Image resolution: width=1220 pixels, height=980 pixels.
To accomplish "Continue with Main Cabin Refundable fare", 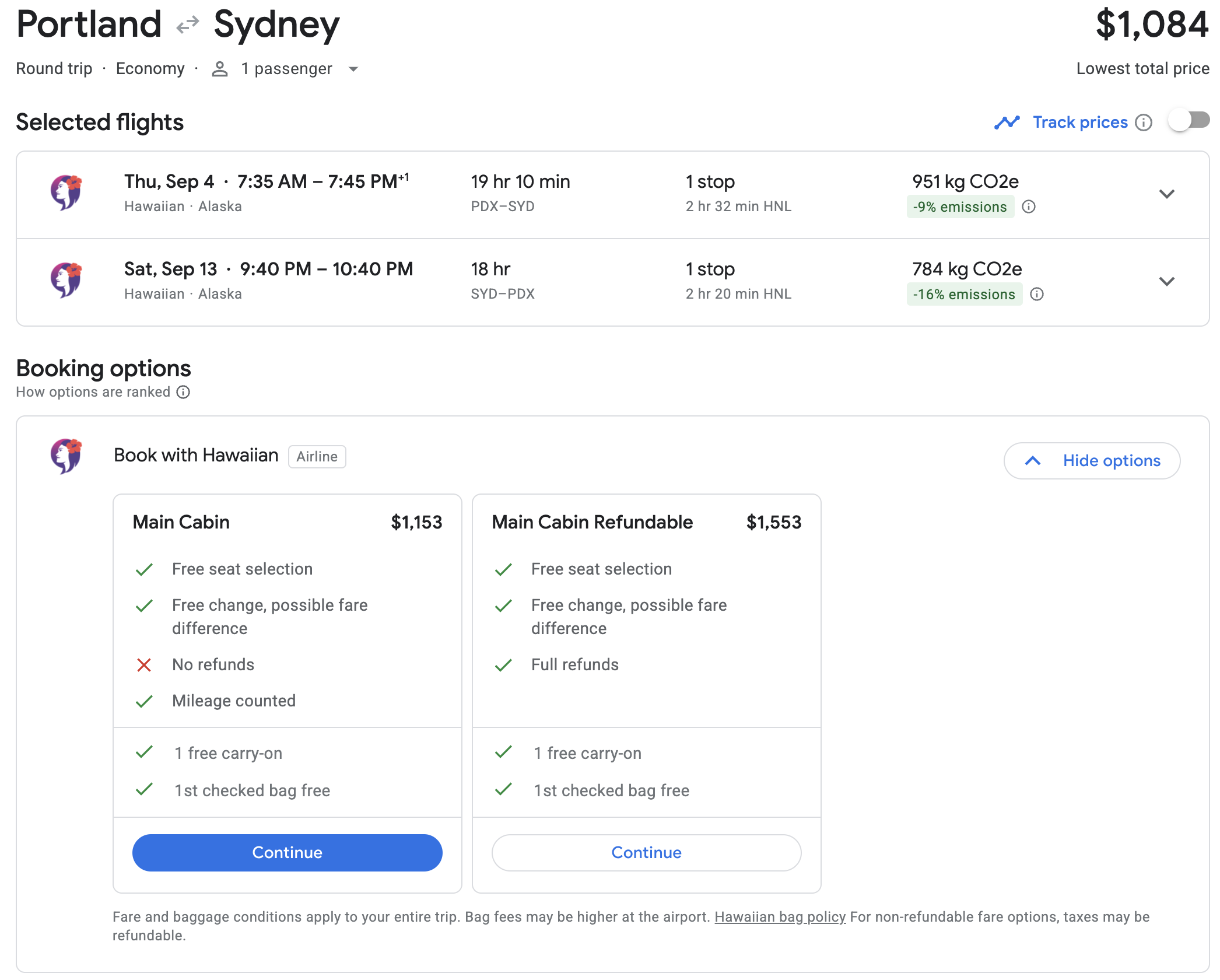I will click(x=646, y=853).
